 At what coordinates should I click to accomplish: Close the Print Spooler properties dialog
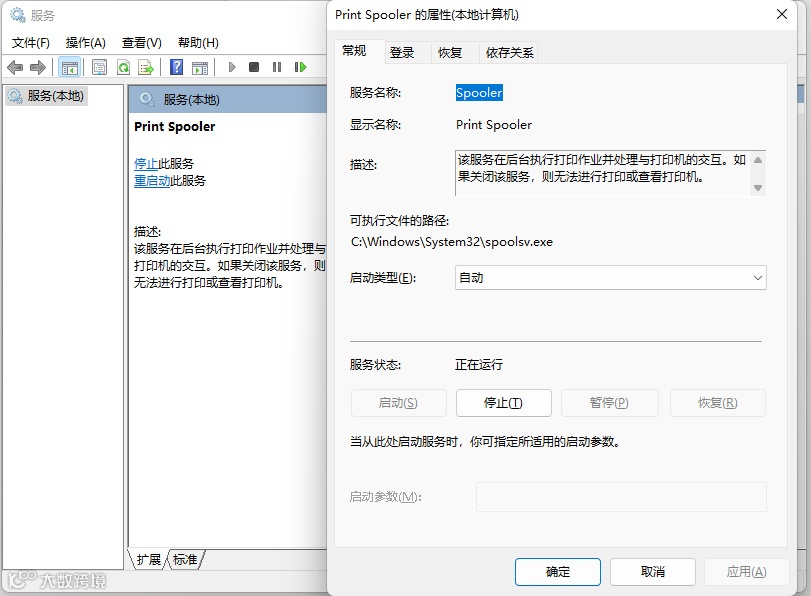click(782, 14)
